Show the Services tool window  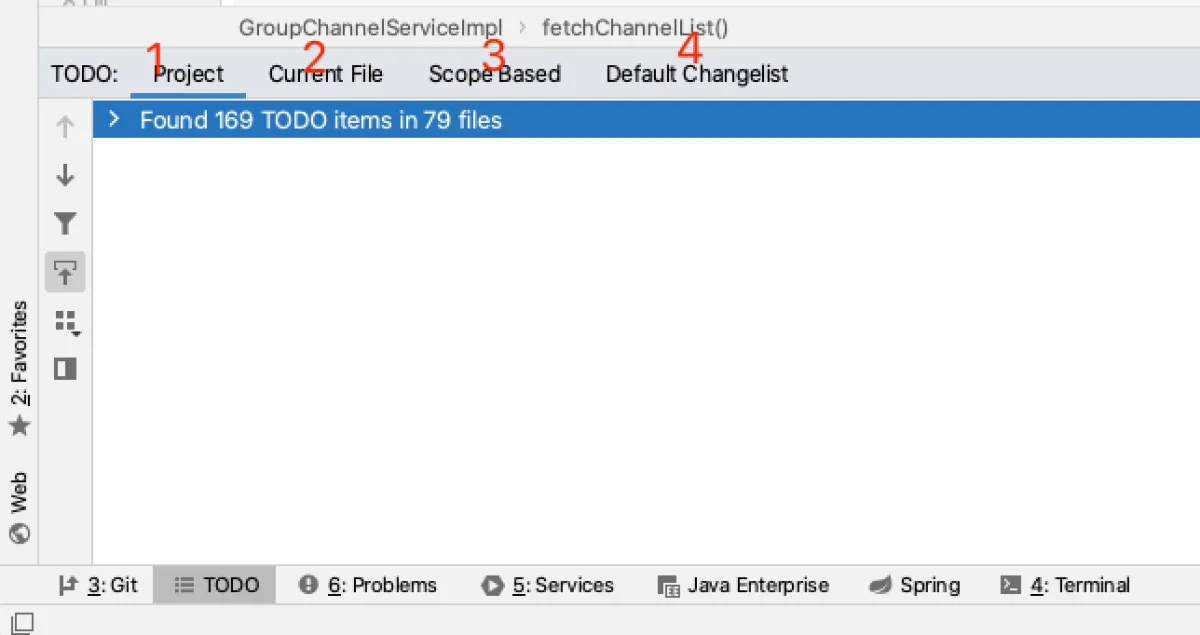click(x=547, y=585)
